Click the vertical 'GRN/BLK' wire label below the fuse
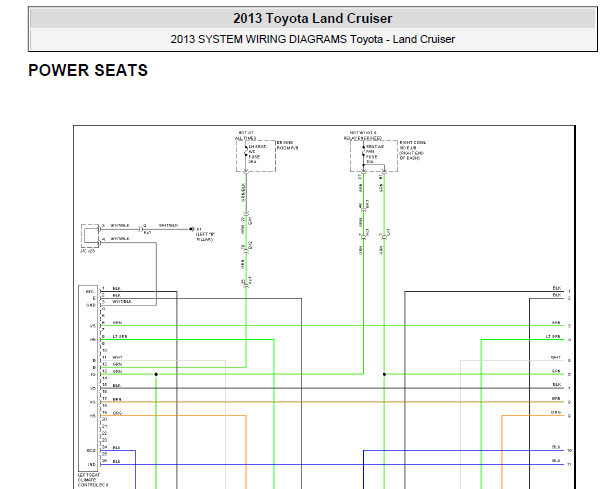608x489 pixels. pos(243,192)
